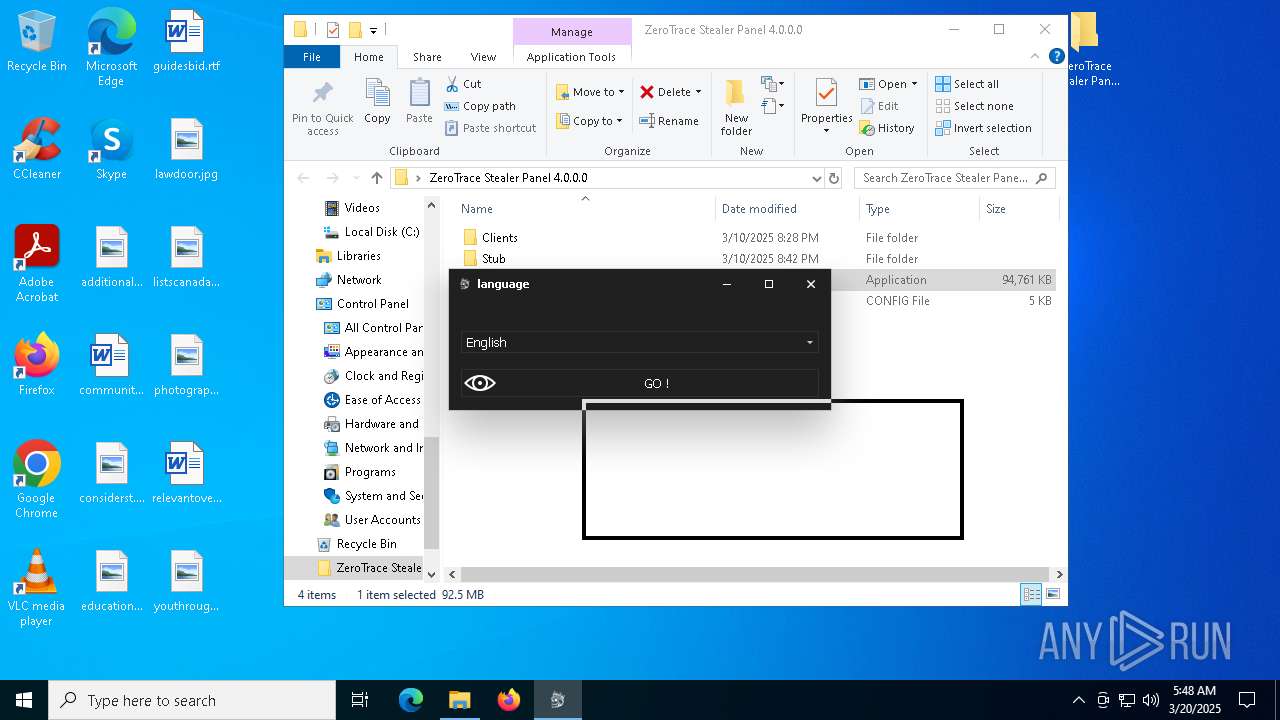Click the Manage contextual tab

pyautogui.click(x=572, y=32)
